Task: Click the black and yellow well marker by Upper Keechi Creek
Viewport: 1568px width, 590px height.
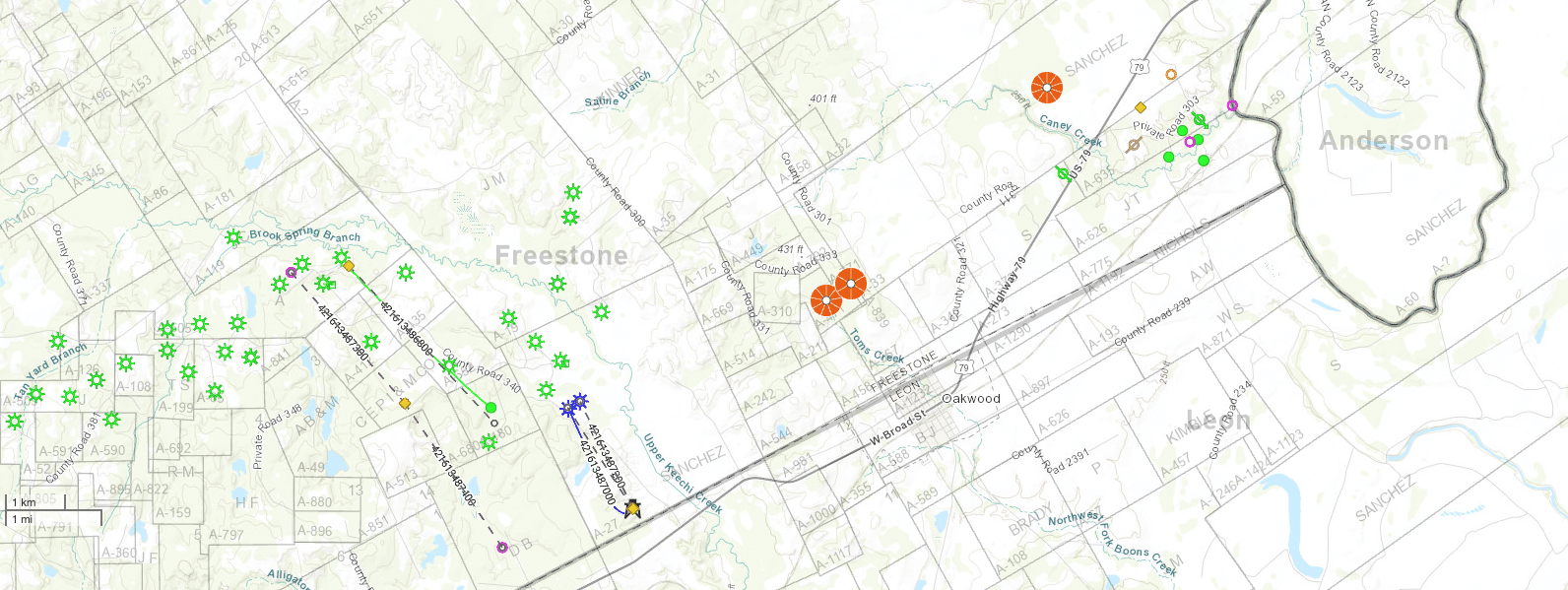Action: tap(632, 508)
